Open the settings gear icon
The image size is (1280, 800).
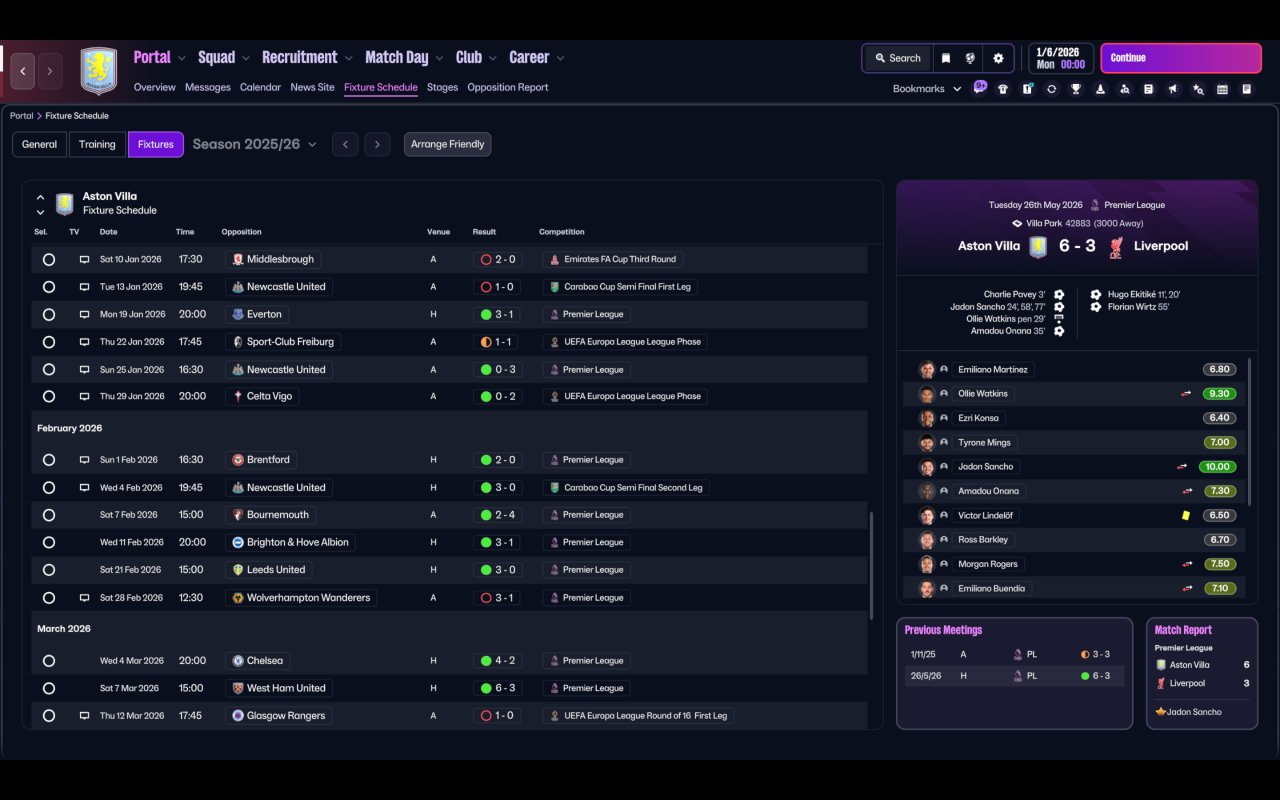coord(998,58)
